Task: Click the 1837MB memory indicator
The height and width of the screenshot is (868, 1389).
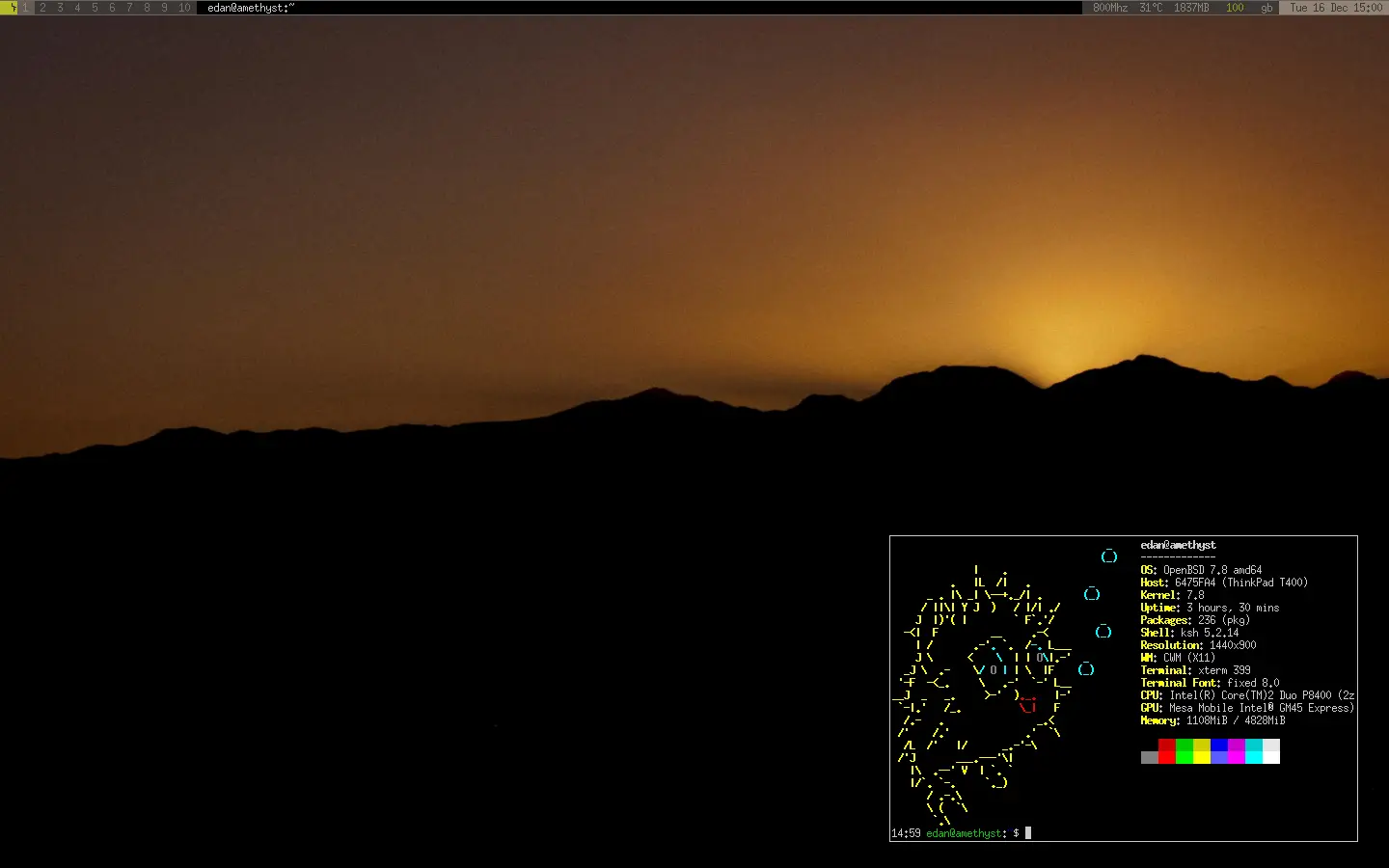Action: 1191,8
